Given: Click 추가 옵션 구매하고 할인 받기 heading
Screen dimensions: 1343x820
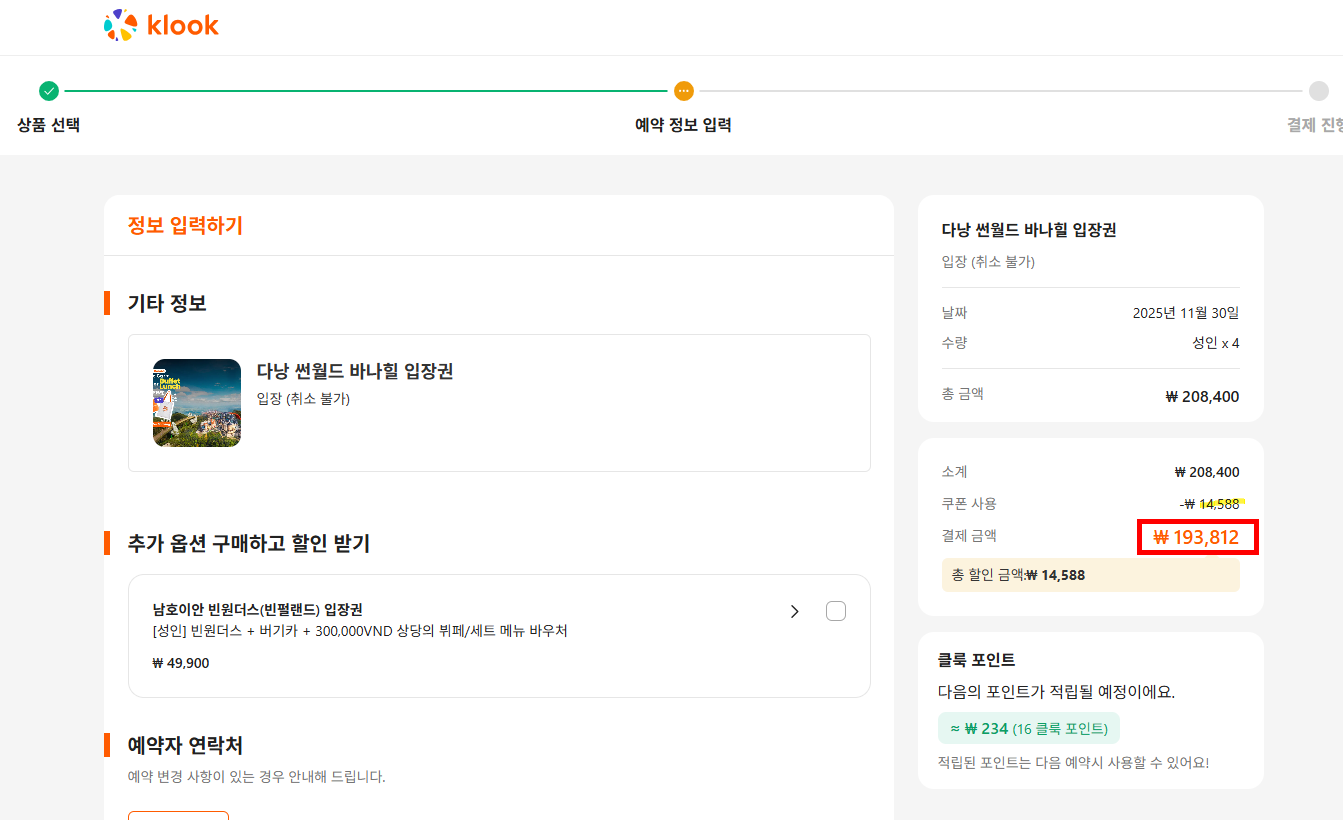Looking at the screenshot, I should [x=249, y=543].
